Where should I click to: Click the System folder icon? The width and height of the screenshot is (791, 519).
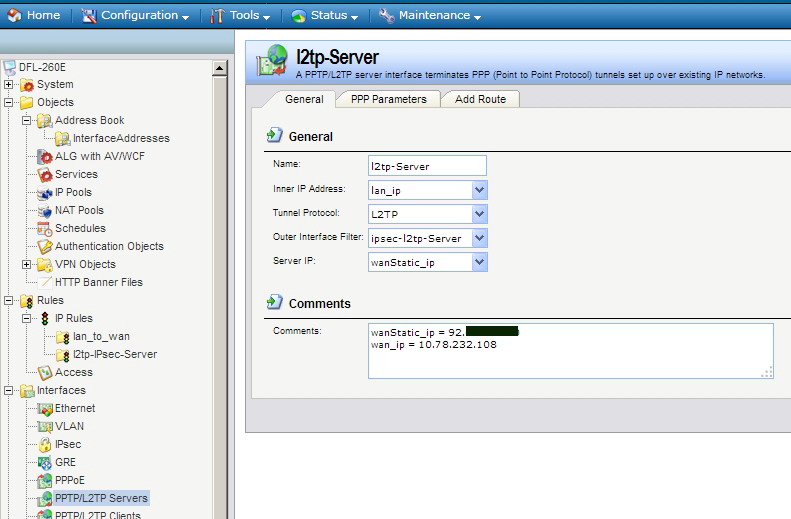pyautogui.click(x=27, y=85)
